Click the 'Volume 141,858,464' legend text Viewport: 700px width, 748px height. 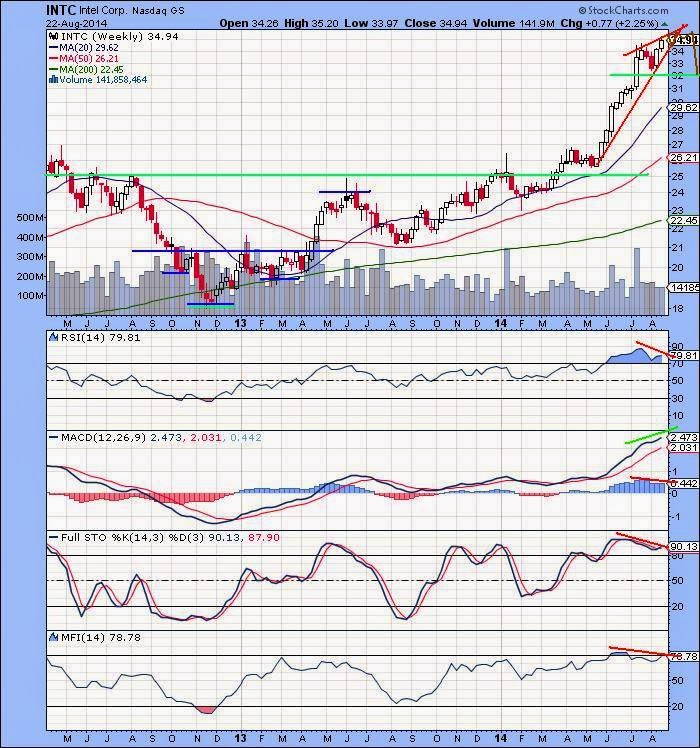(103, 79)
